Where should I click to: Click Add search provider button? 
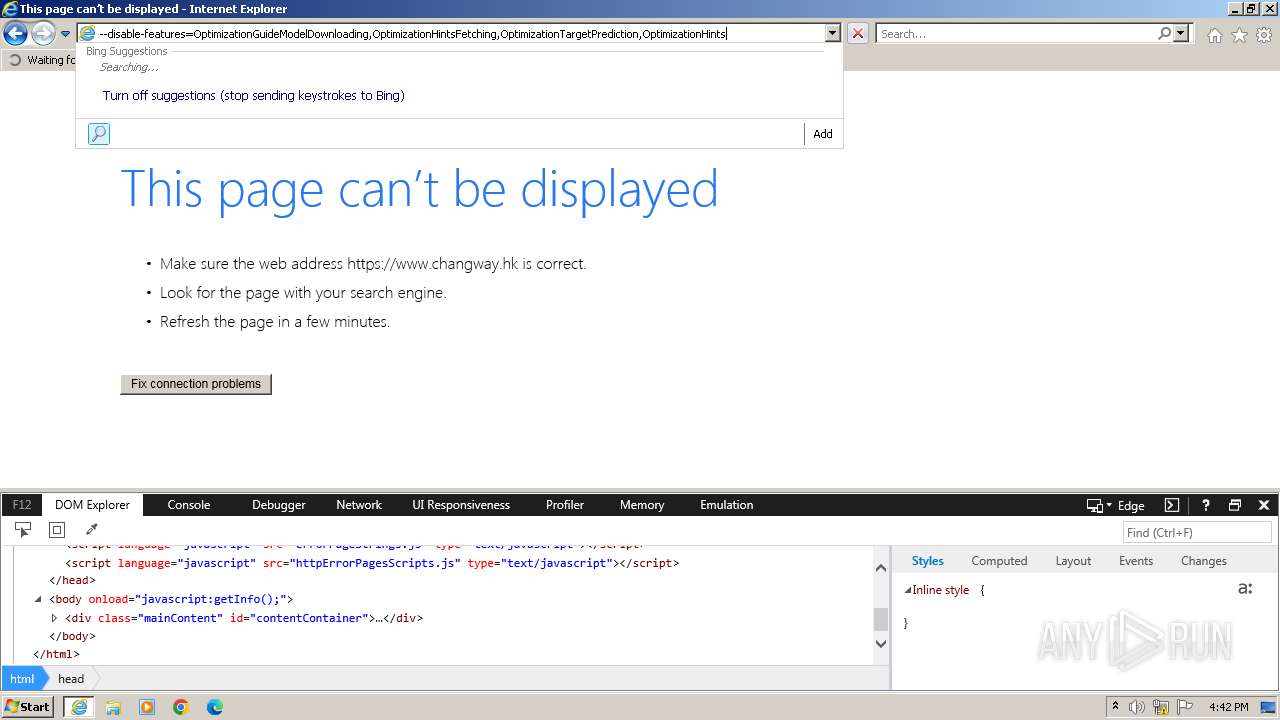tap(823, 134)
